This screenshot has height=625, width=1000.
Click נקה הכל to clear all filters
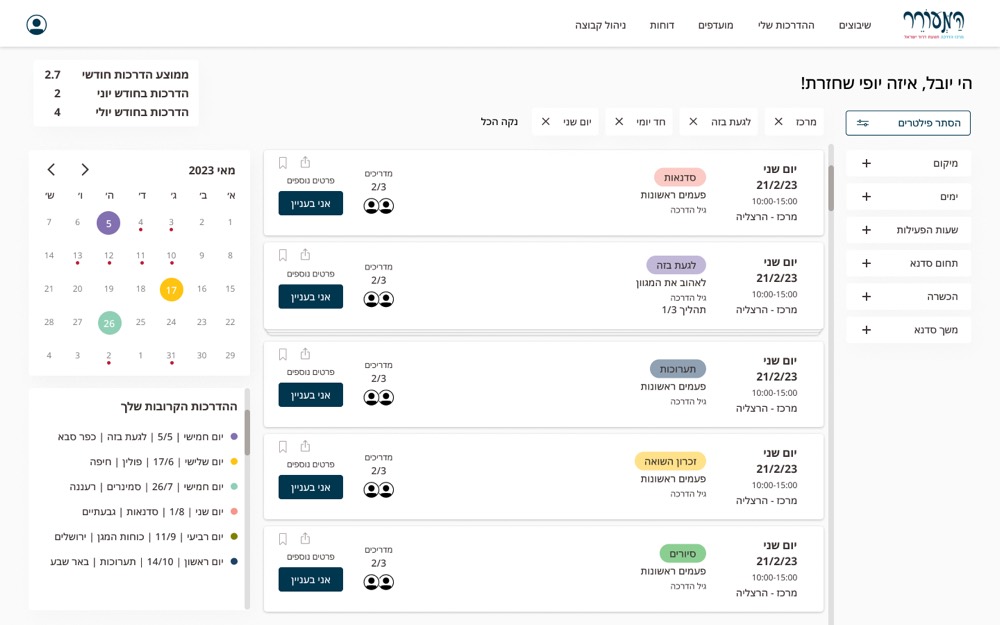(499, 122)
